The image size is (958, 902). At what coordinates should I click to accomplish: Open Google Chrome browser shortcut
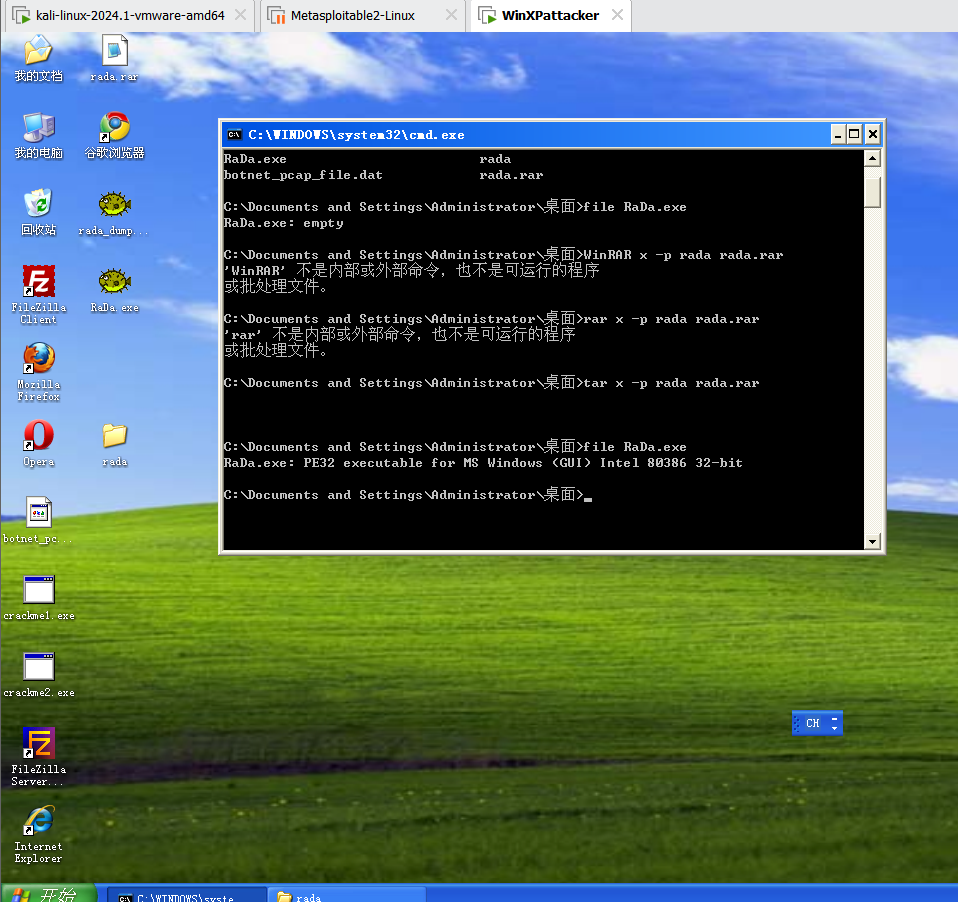[115, 128]
